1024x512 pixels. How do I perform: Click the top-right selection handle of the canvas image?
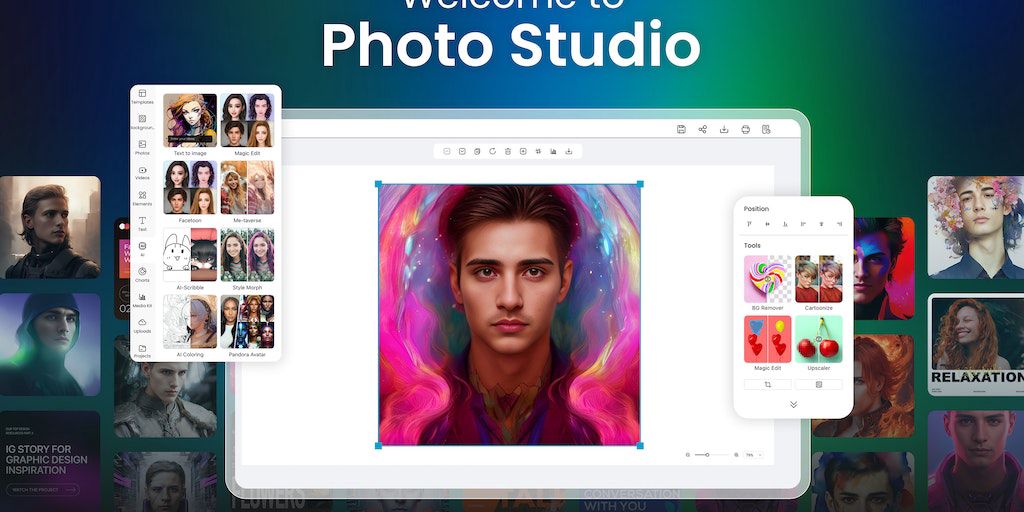(640, 184)
